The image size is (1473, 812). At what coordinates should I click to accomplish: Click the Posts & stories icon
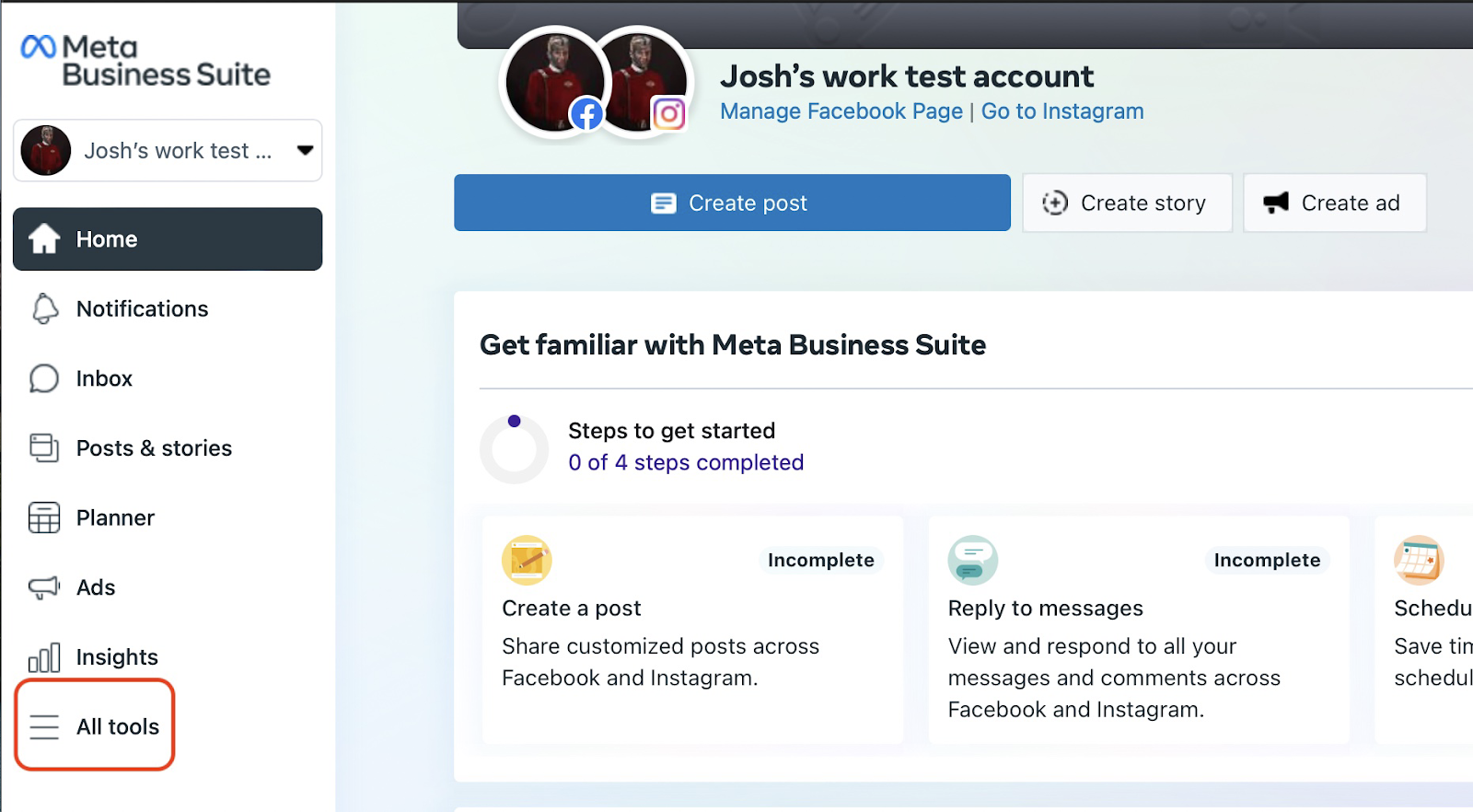click(44, 448)
